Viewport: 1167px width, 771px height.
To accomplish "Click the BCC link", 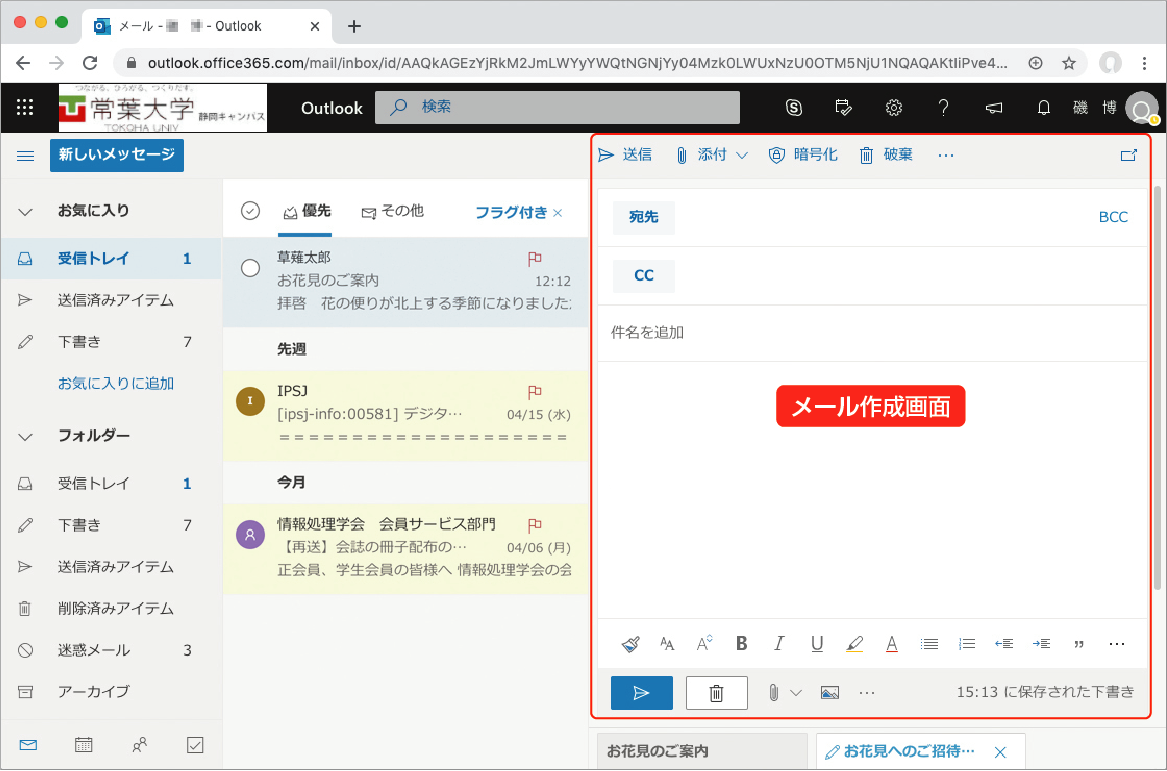I will click(1112, 217).
